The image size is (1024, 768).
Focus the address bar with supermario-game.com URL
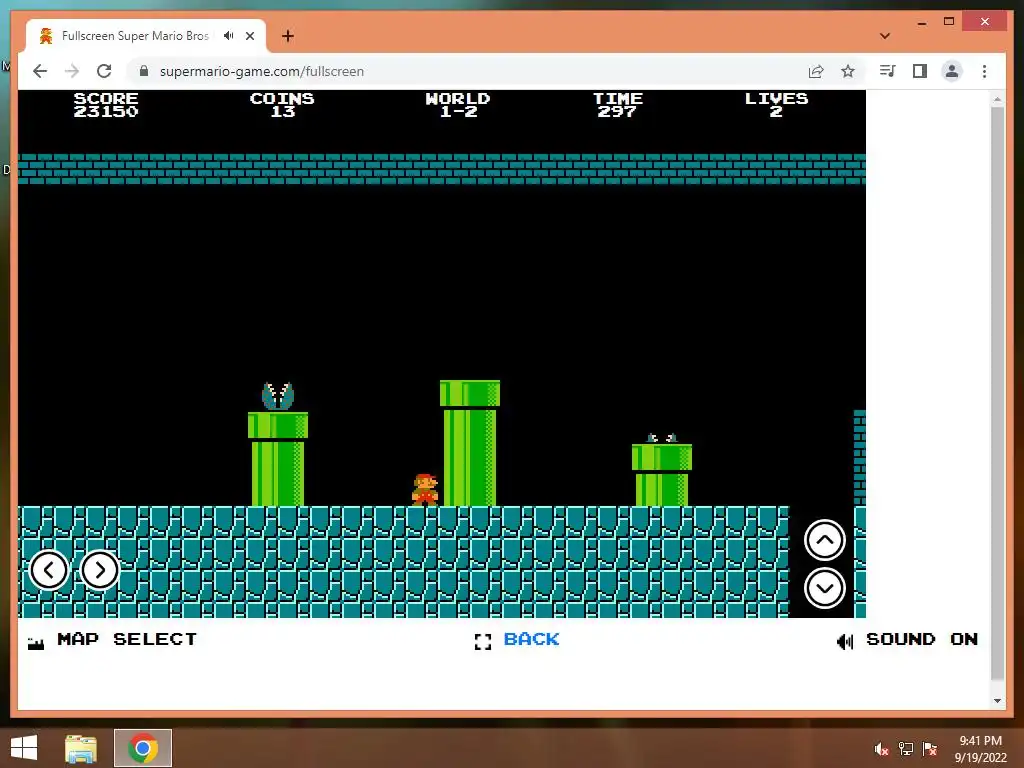(262, 71)
